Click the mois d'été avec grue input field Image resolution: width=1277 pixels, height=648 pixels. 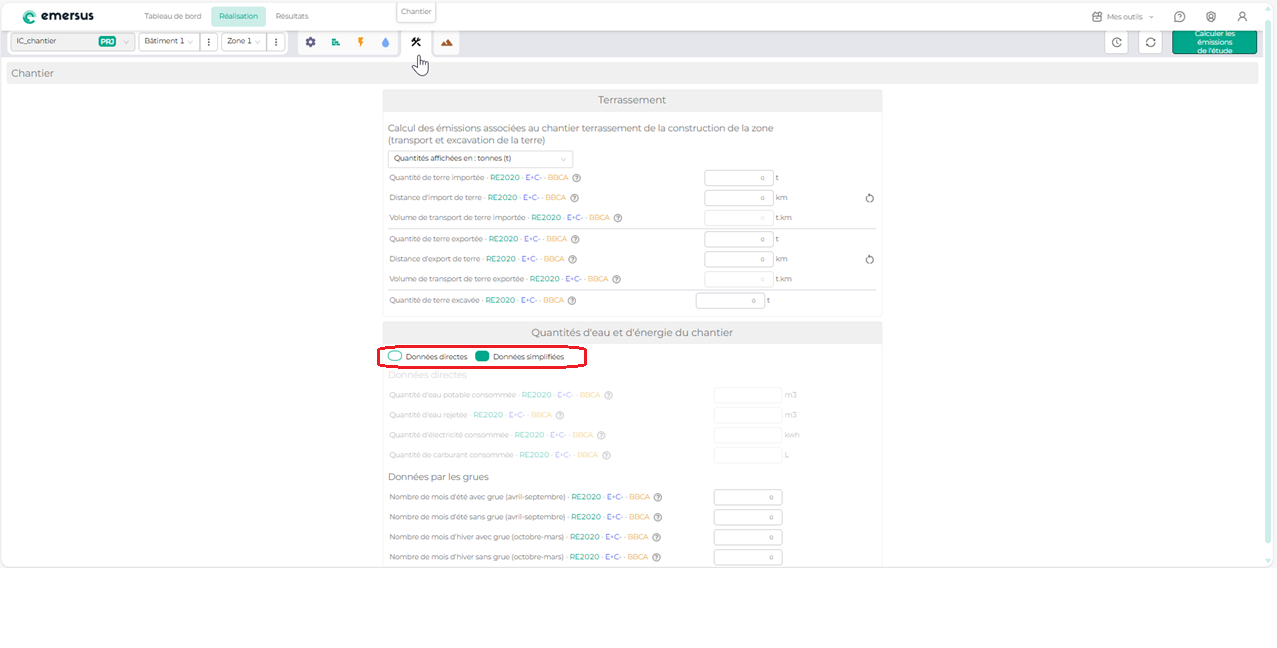click(x=748, y=497)
